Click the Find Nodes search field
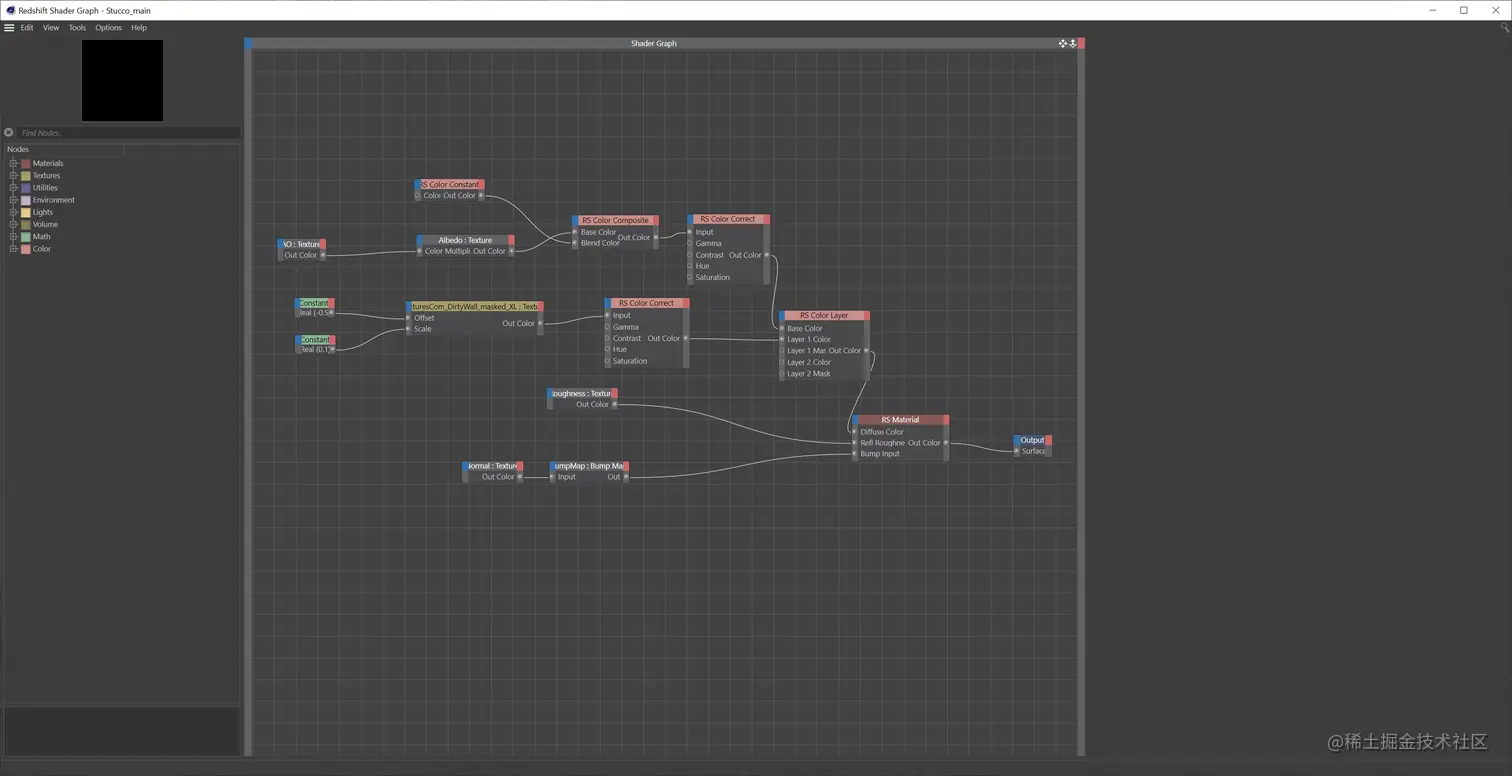 click(x=120, y=132)
